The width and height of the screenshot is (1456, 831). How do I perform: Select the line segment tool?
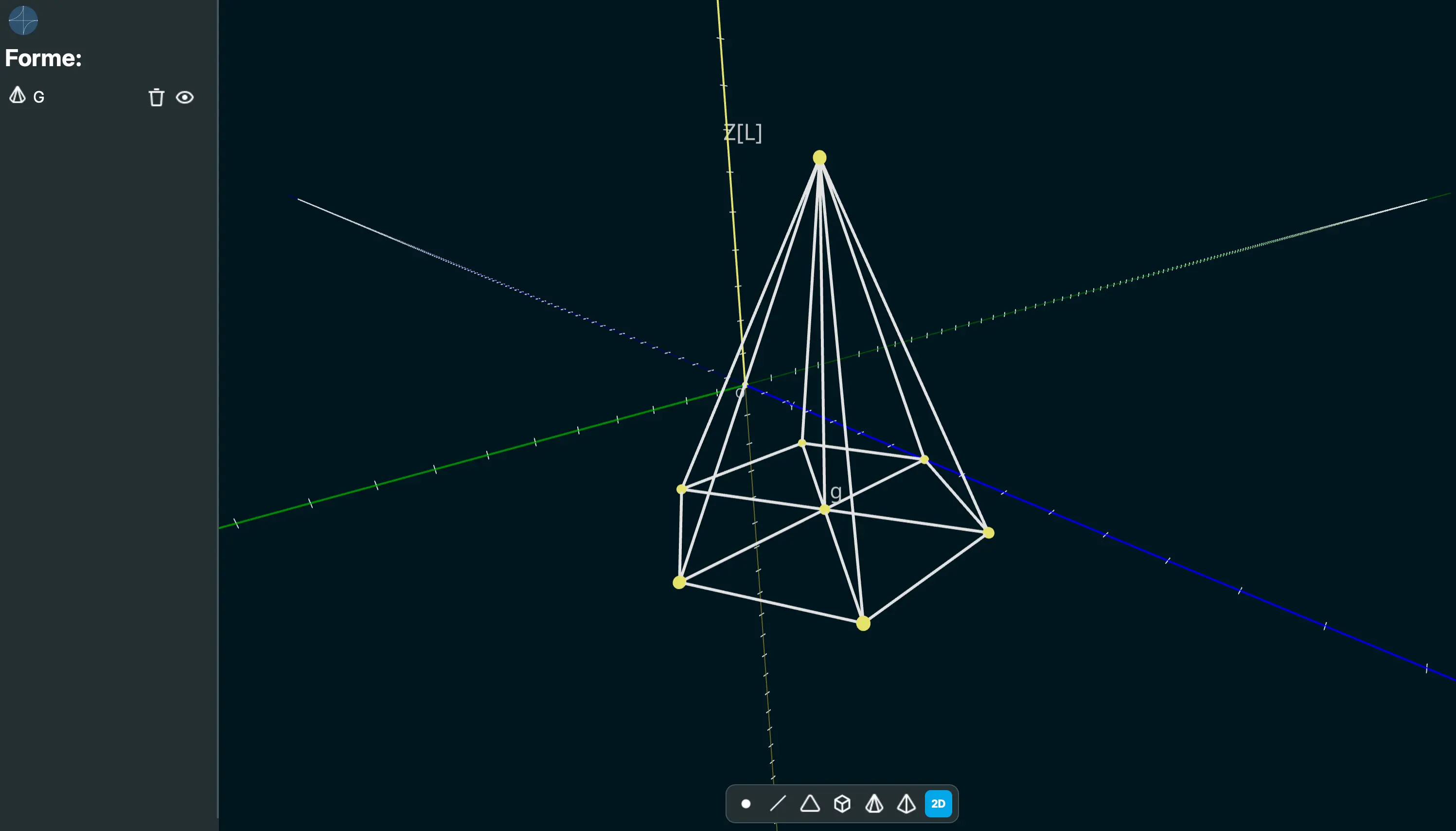click(779, 804)
